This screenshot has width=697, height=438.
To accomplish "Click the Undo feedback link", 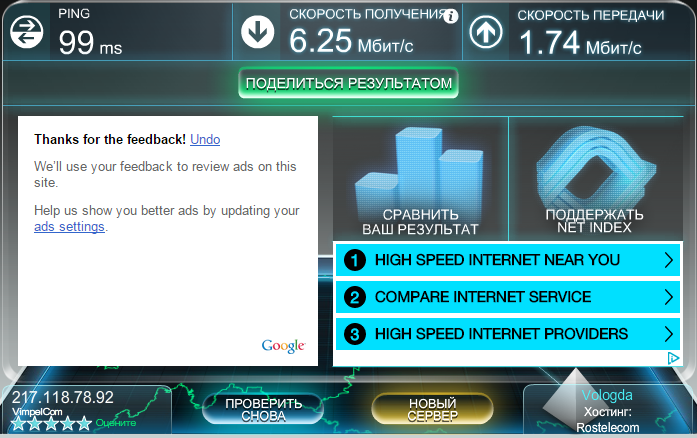I will [205, 140].
